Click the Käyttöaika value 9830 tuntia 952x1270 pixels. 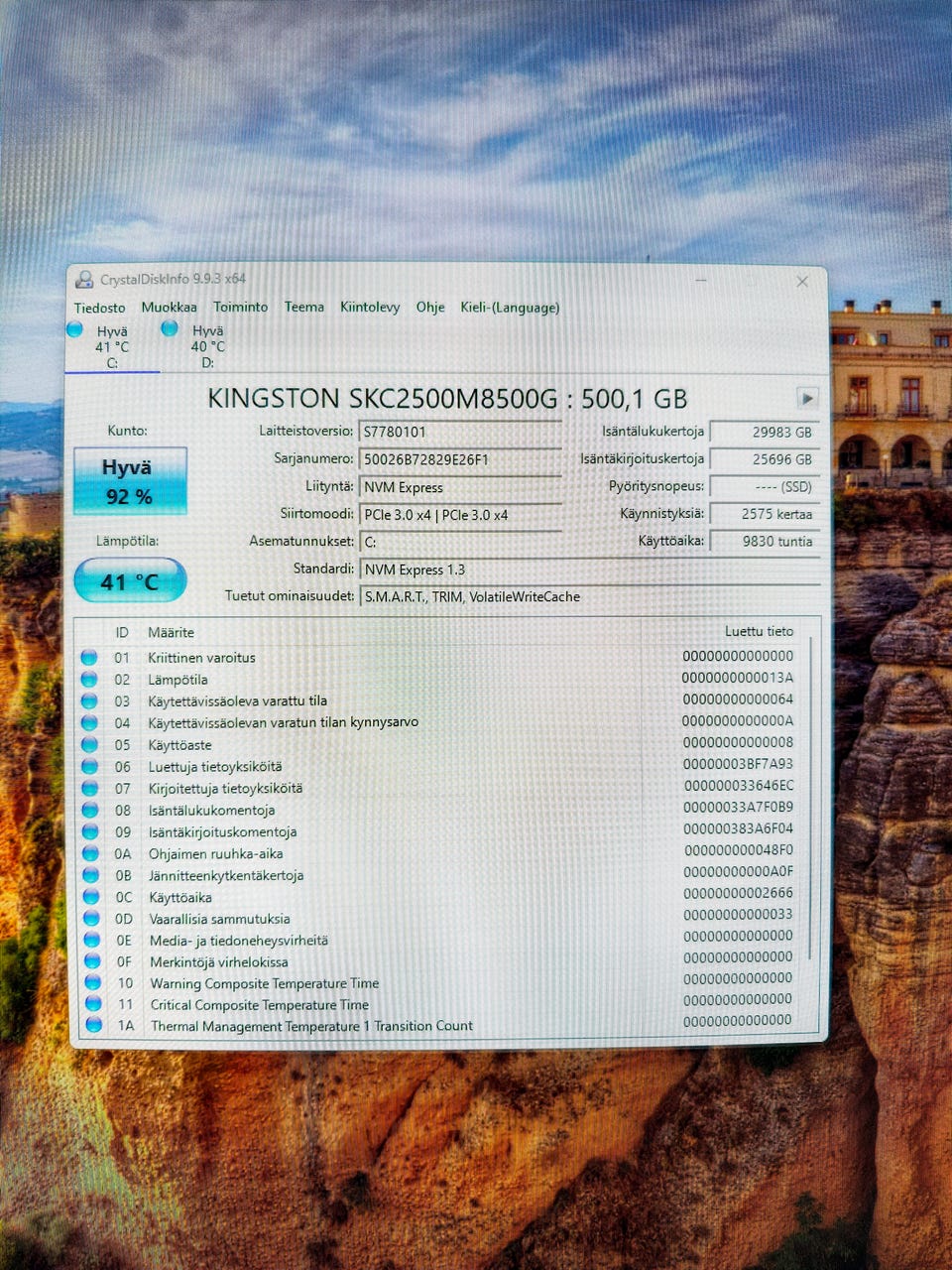pos(765,541)
